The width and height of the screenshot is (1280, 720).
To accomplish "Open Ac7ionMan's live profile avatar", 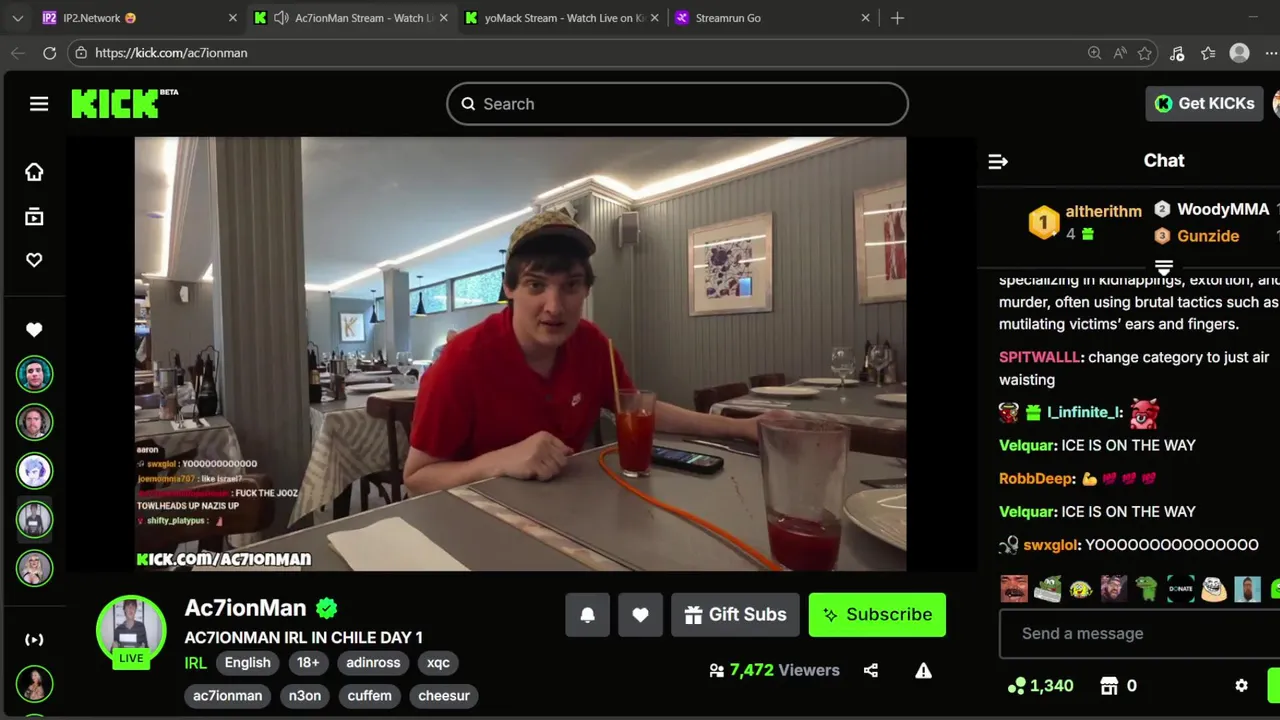I will pyautogui.click(x=131, y=630).
